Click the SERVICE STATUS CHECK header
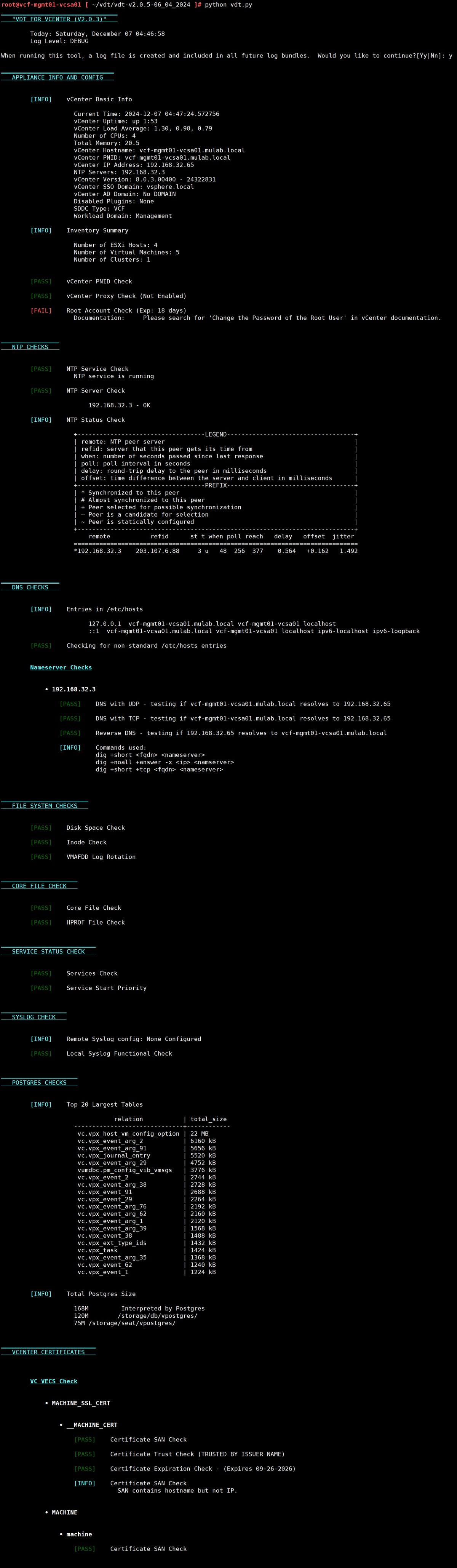457x1568 pixels. pyautogui.click(x=48, y=951)
